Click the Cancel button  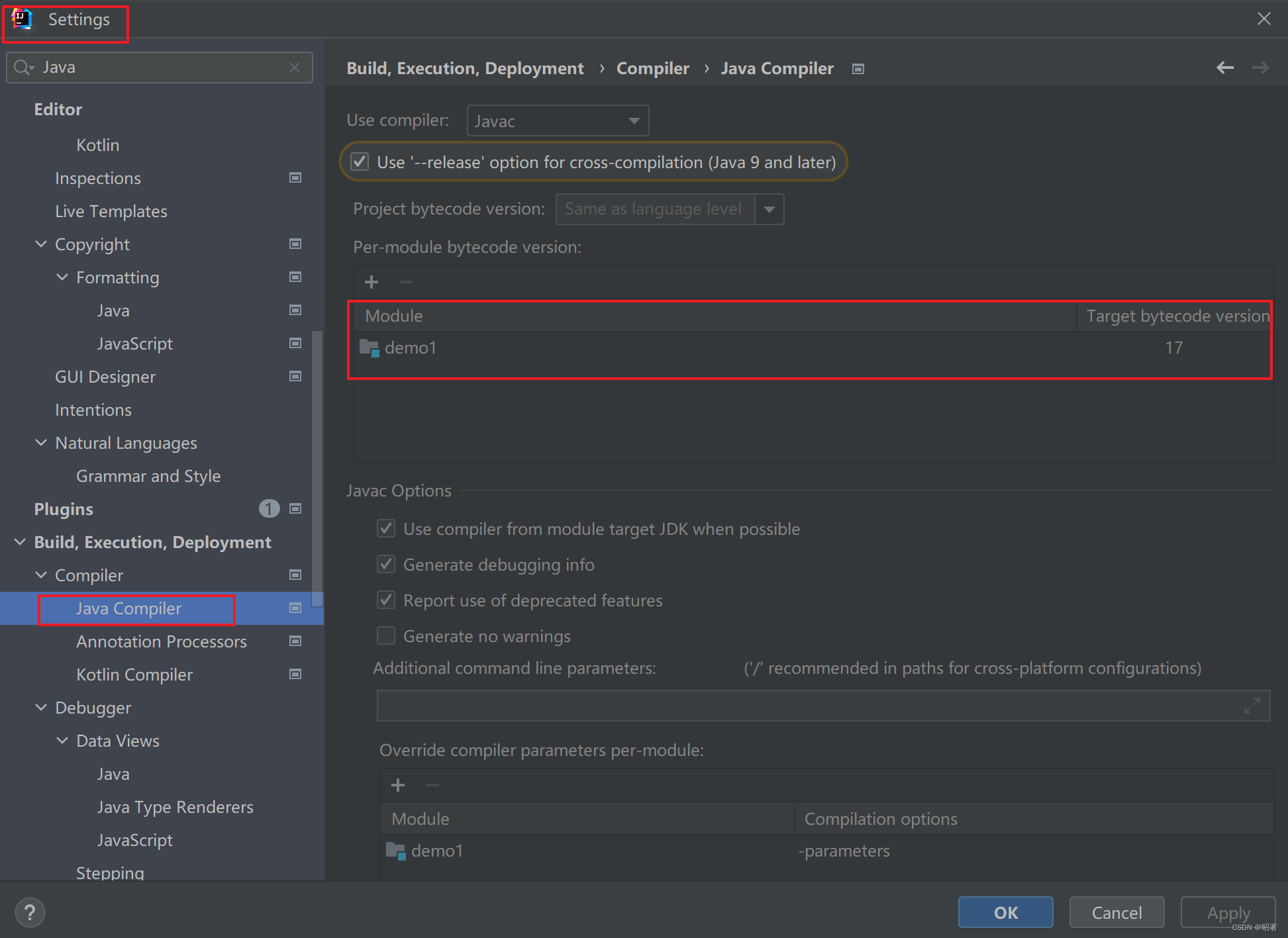[1116, 913]
